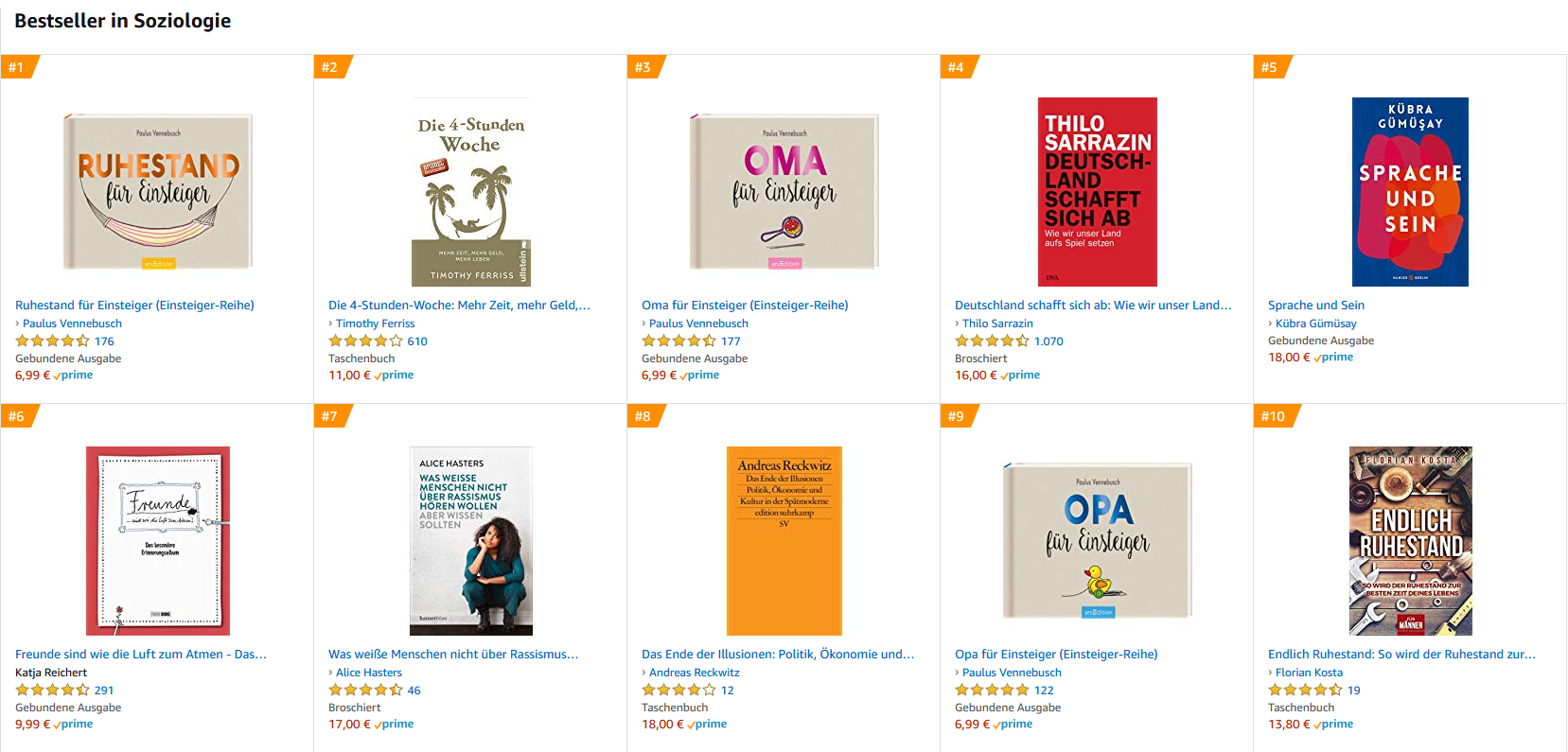The height and width of the screenshot is (752, 1568).
Task: Follow author link Florian Kosta
Action: tap(1309, 673)
